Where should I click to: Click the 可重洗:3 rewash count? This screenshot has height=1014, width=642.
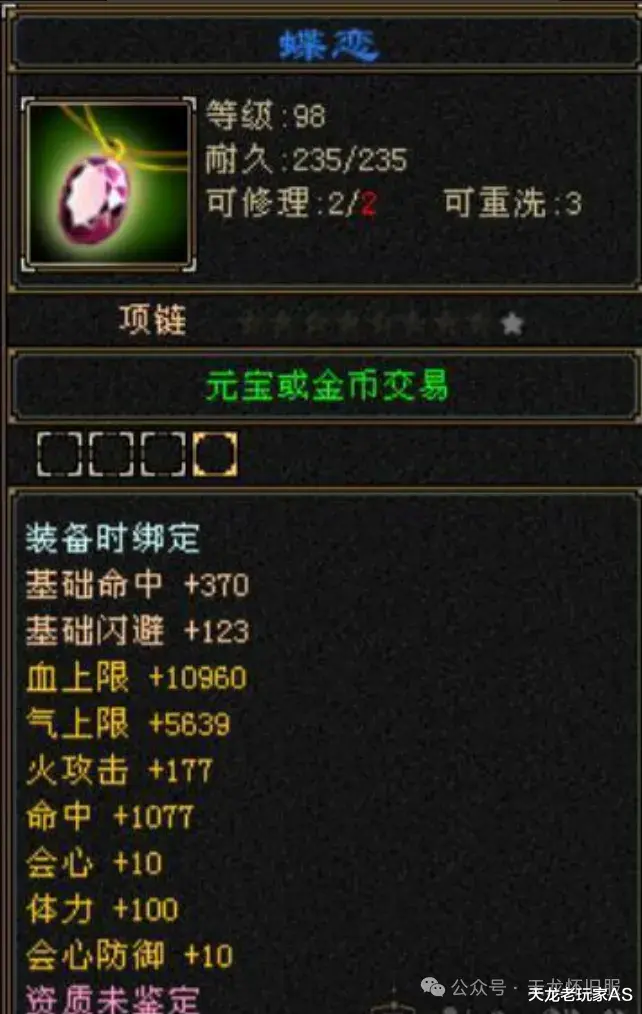[x=513, y=204]
